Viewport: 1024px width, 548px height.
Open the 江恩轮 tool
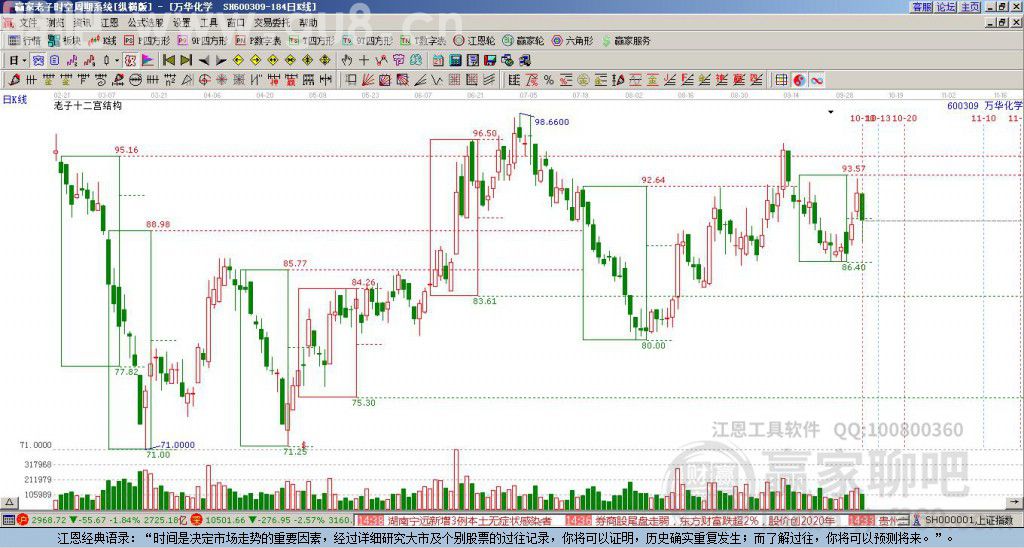coord(474,41)
